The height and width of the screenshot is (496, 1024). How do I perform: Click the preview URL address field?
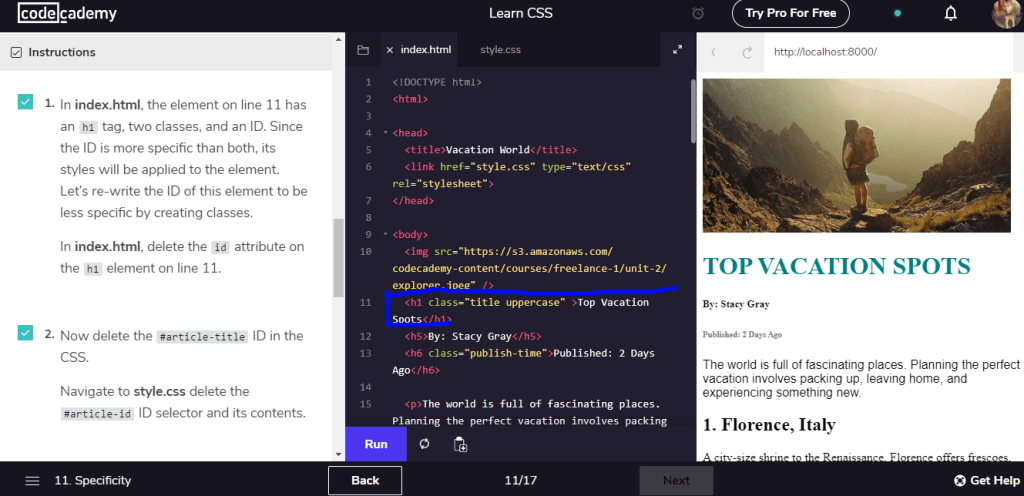point(890,52)
